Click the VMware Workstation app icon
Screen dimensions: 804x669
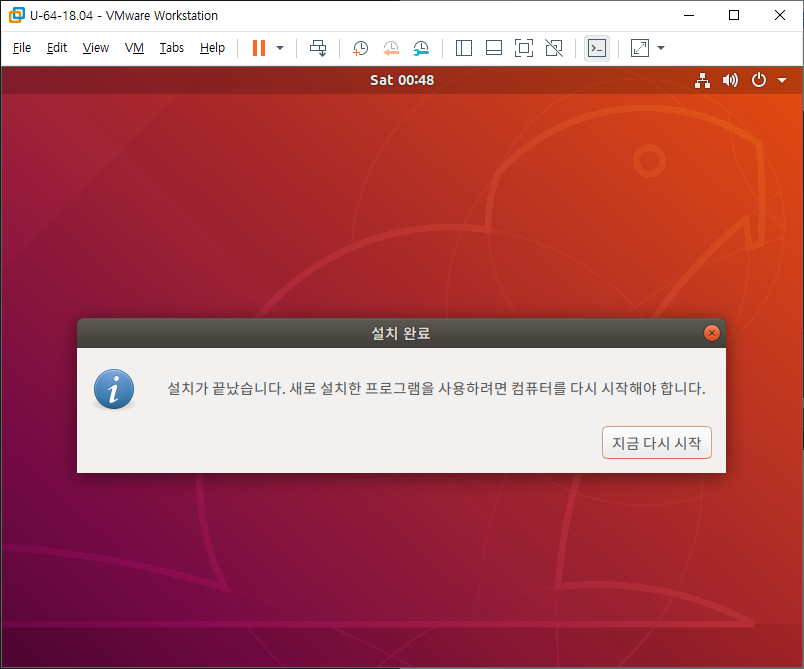coord(17,15)
